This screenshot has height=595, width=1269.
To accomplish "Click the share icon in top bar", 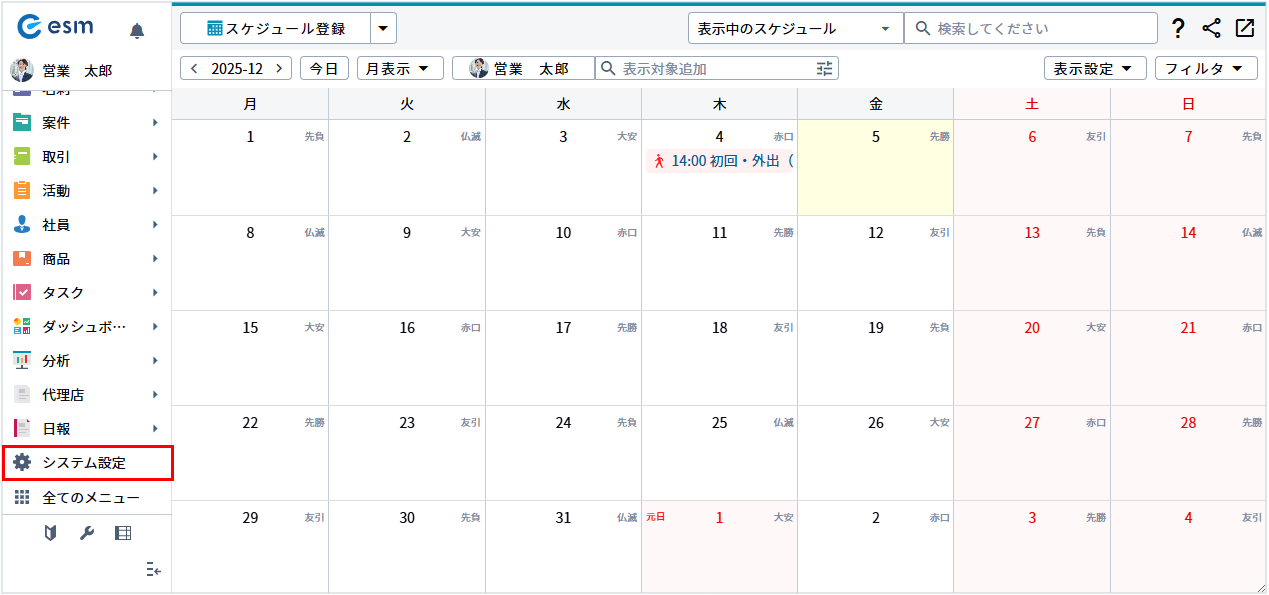I will (x=1212, y=29).
